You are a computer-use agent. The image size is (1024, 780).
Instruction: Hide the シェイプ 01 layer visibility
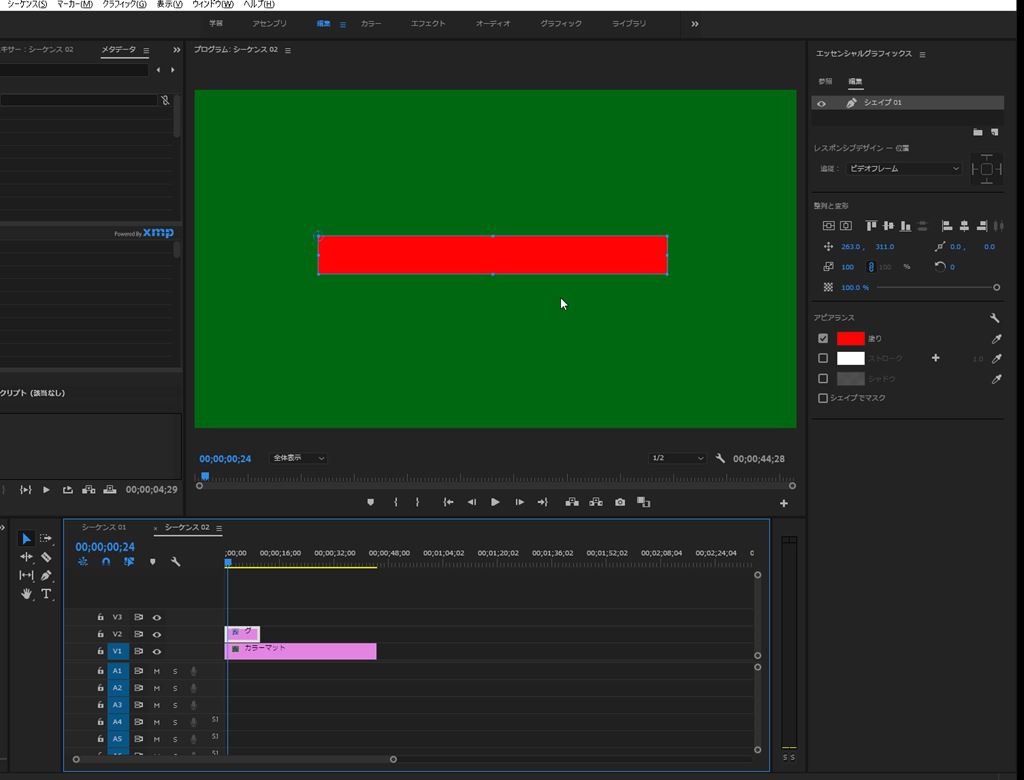pyautogui.click(x=822, y=103)
